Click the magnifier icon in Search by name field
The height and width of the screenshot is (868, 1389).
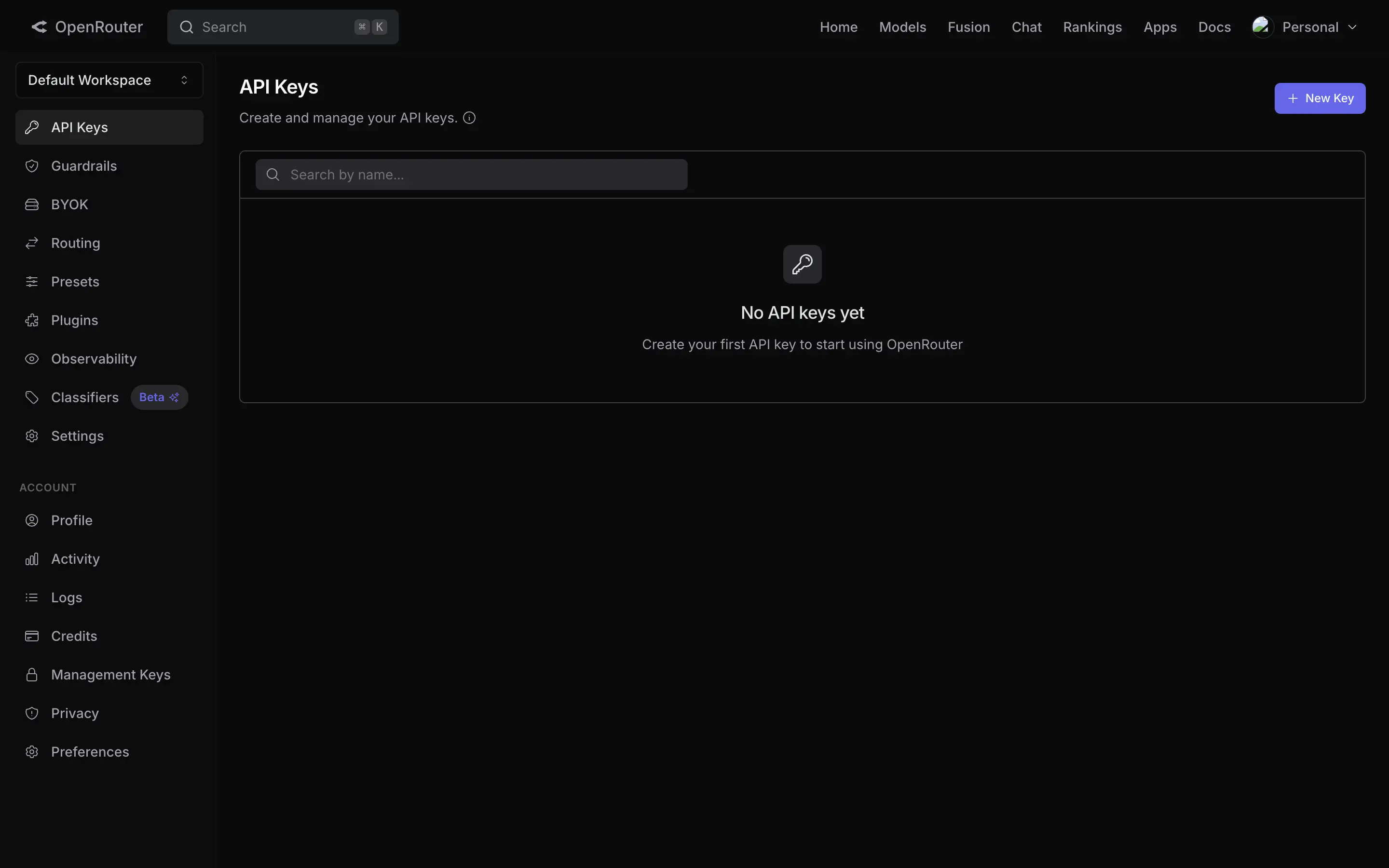273,175
